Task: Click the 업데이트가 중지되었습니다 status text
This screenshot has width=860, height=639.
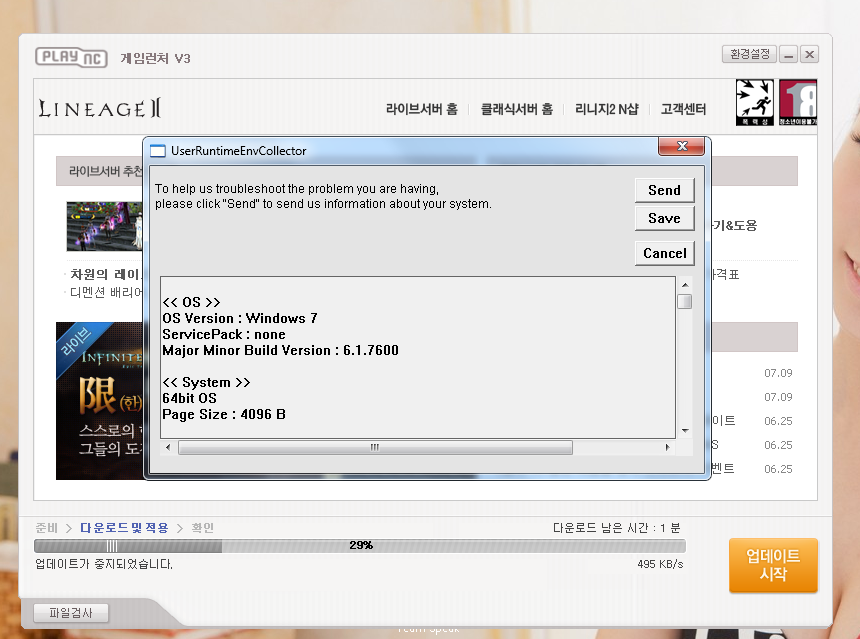Action: click(104, 564)
